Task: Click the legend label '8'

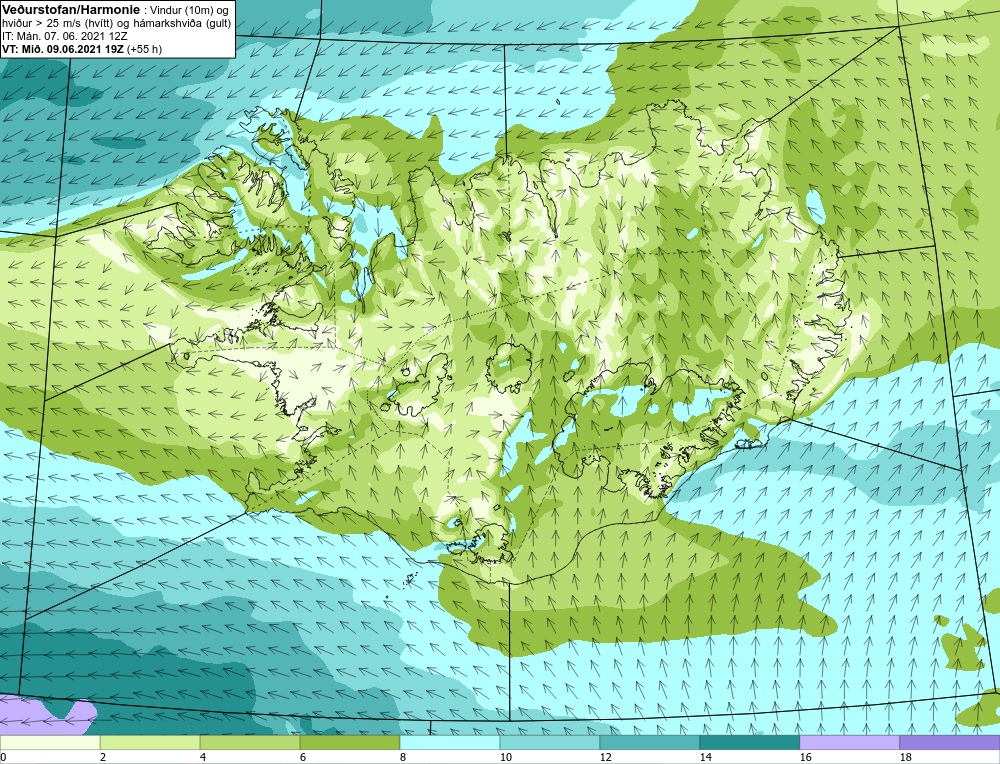Action: (x=403, y=757)
